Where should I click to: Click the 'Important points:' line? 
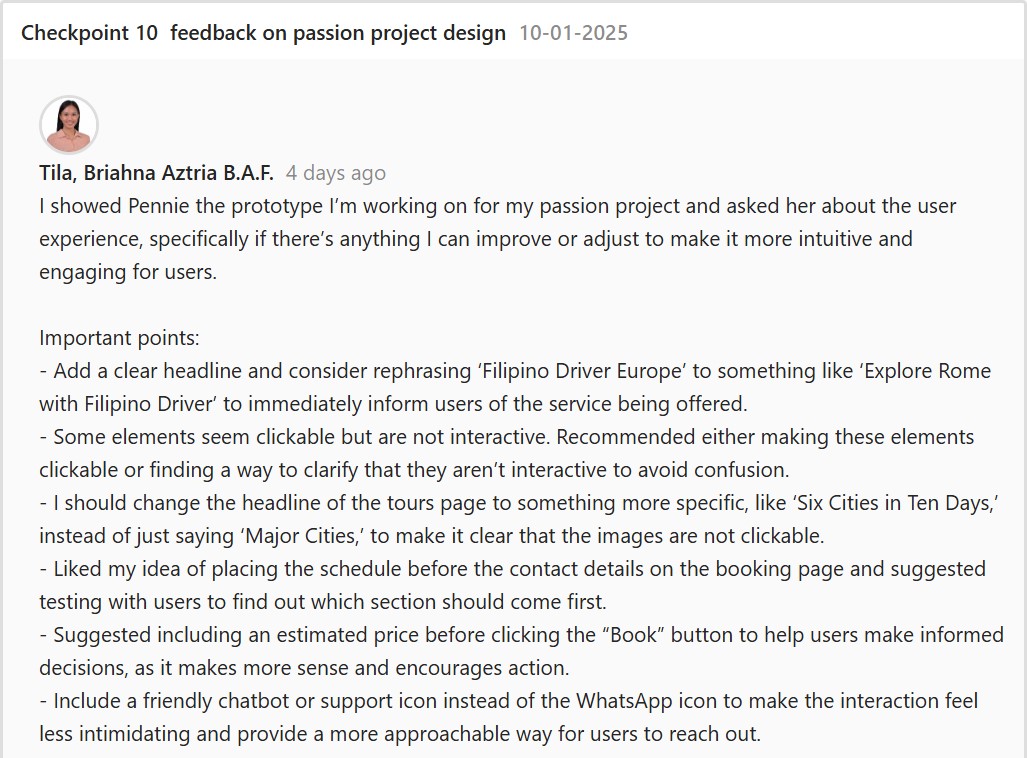(119, 338)
